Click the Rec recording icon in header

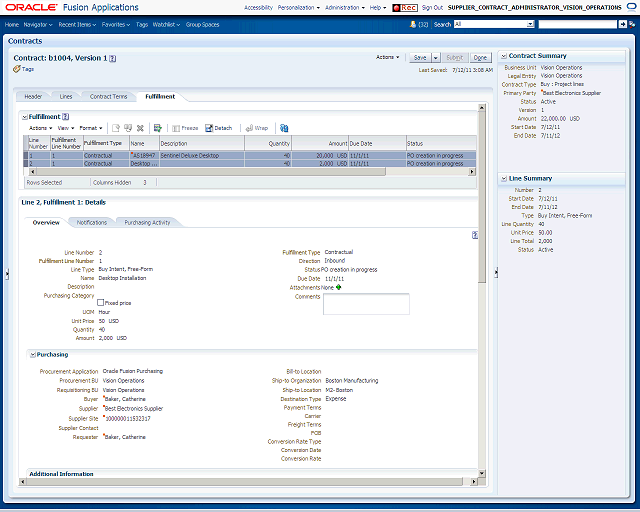pyautogui.click(x=404, y=8)
